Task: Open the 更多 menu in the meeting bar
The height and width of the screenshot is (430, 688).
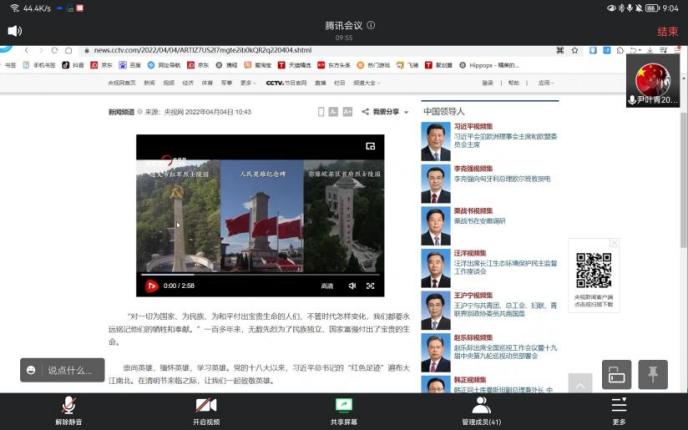Action: 619,410
